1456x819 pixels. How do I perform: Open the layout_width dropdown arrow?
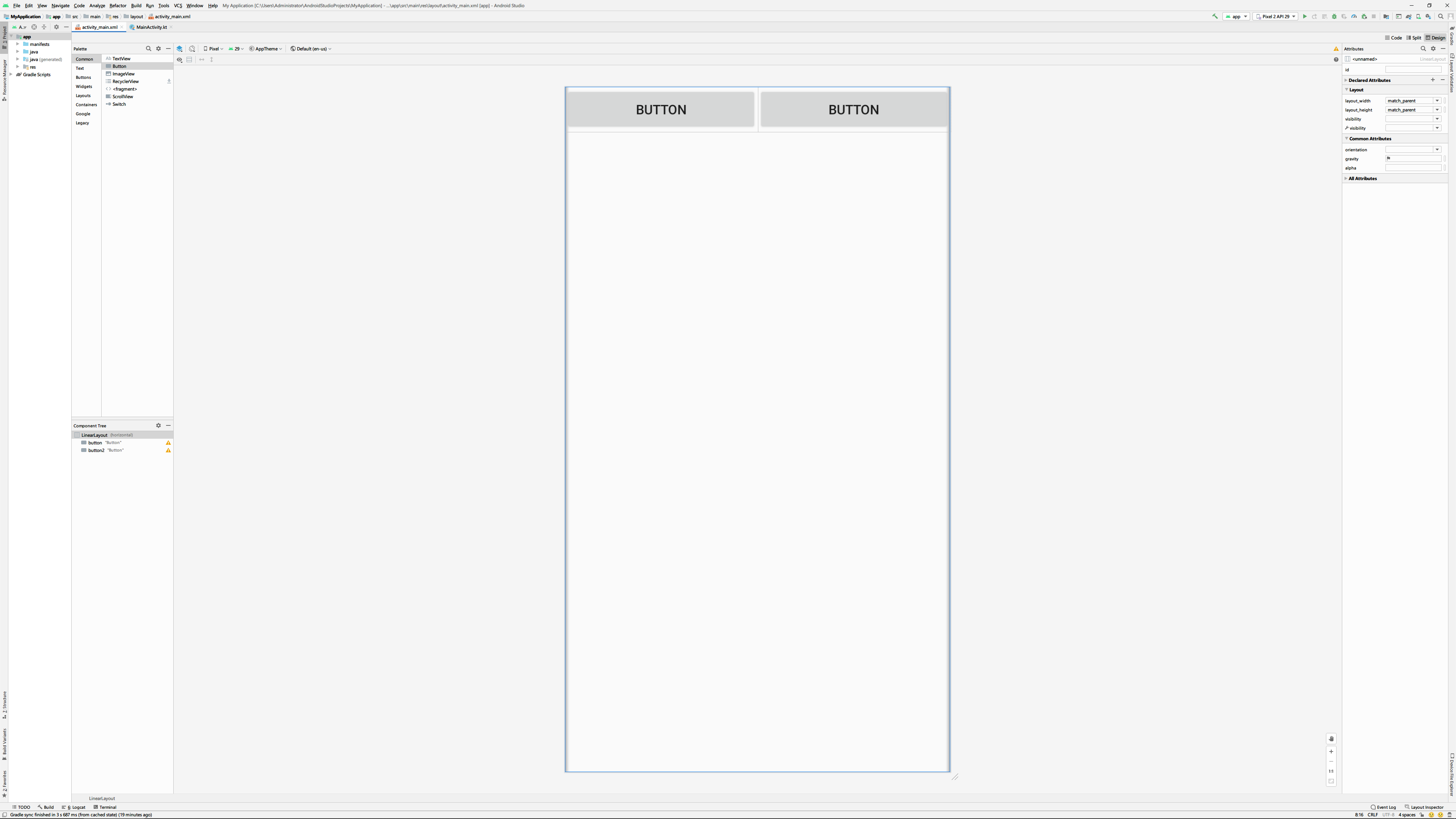pyautogui.click(x=1437, y=100)
